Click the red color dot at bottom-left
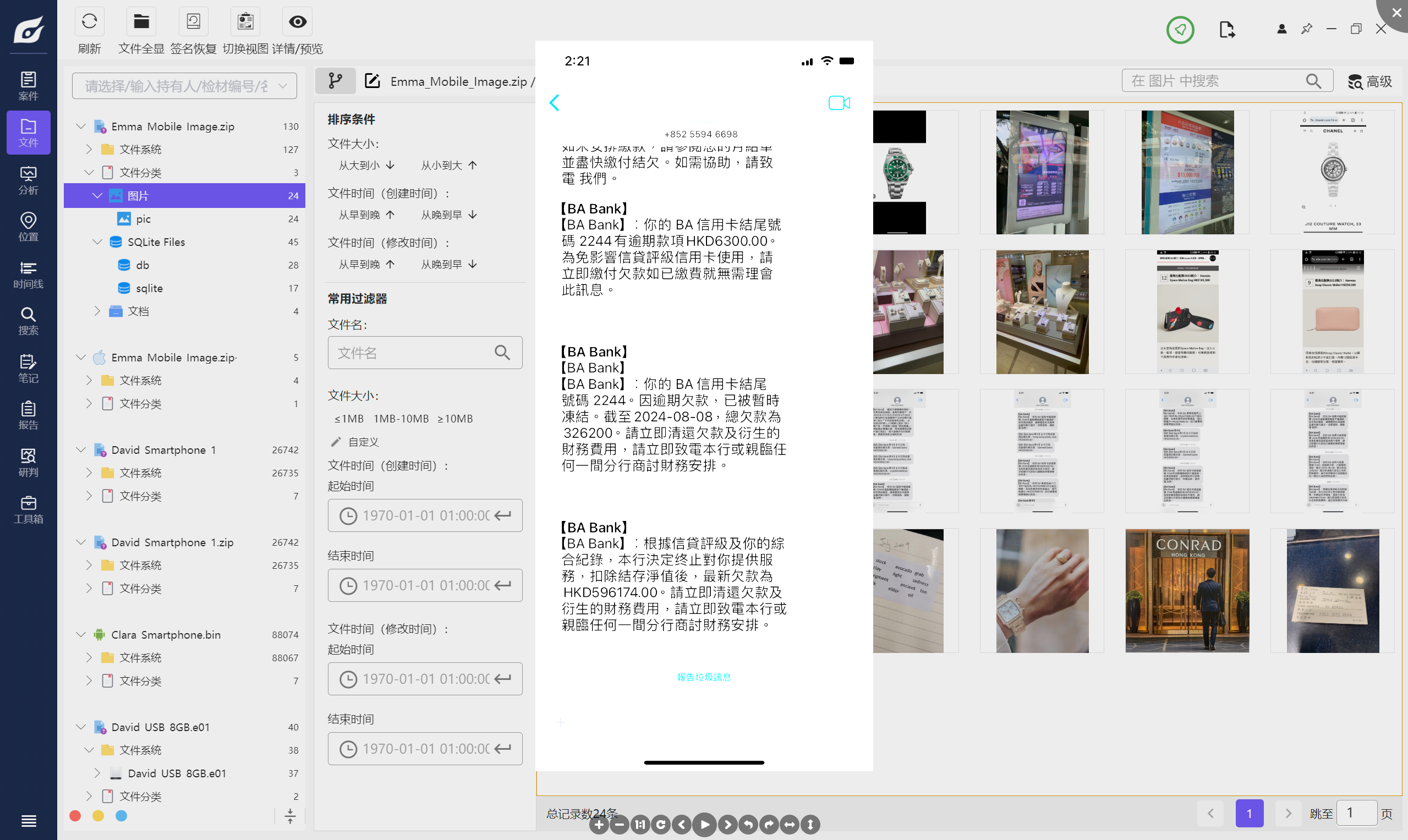The width and height of the screenshot is (1408, 840). (x=75, y=816)
